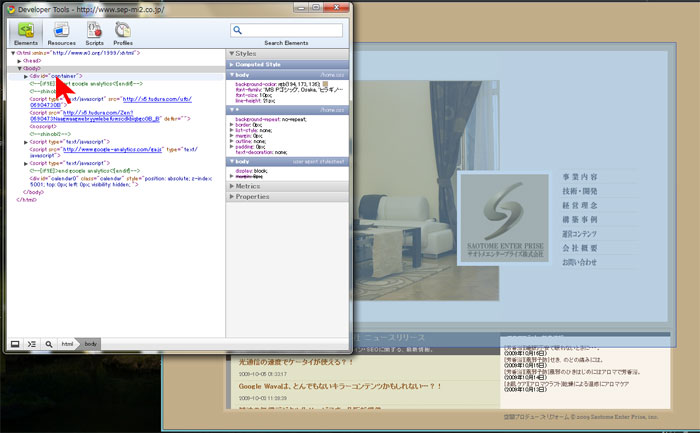Open 経営理念 on the webpage menu
This screenshot has height=433, width=700.
pos(580,205)
